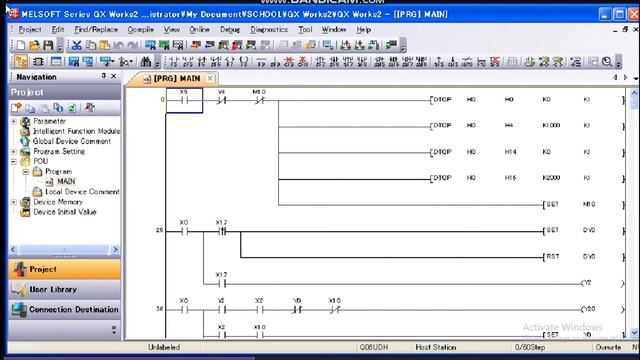Save the project with the floppy disk icon
The width and height of the screenshot is (640, 360).
point(48,45)
